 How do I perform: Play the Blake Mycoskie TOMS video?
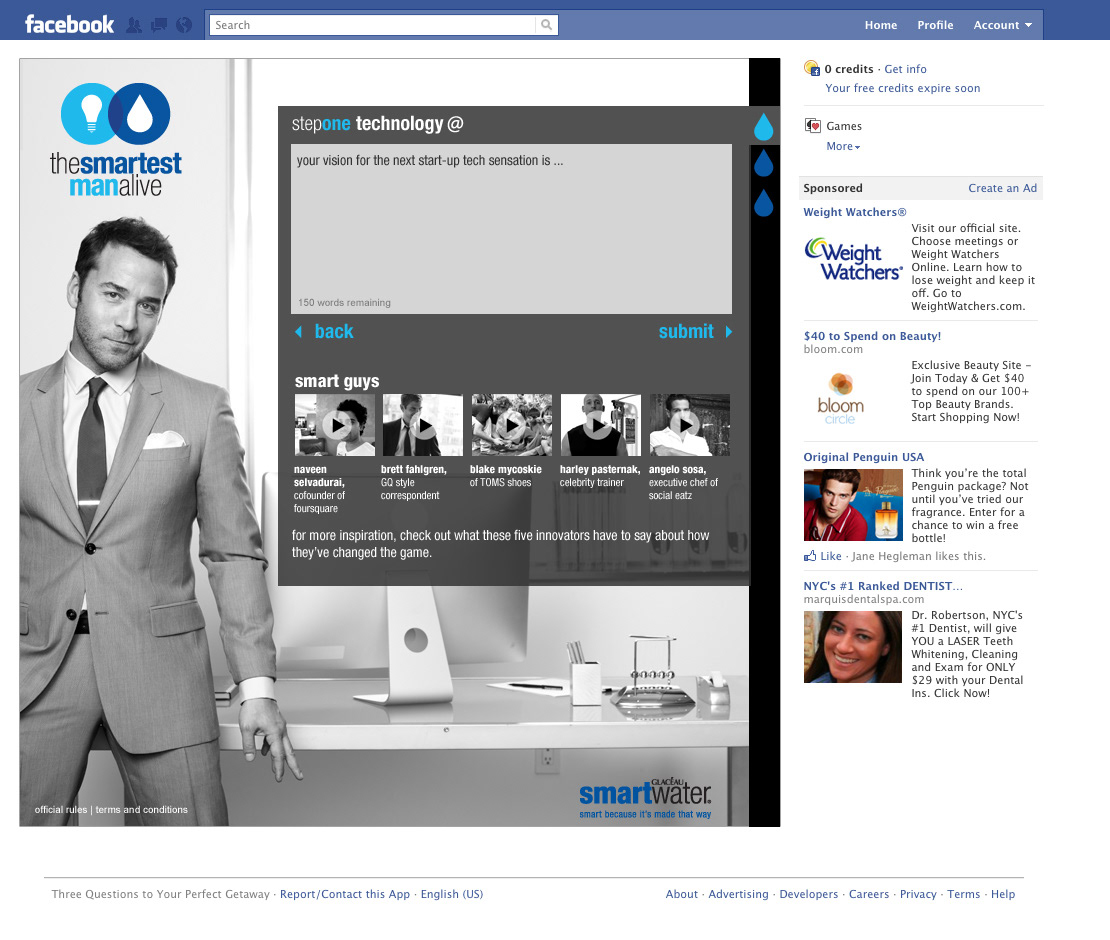pos(511,425)
